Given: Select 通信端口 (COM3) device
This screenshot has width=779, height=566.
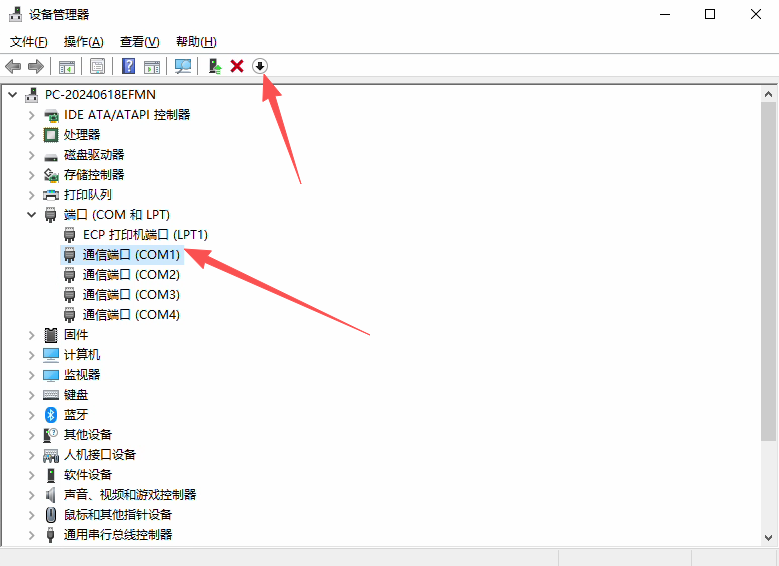Looking at the screenshot, I should coord(131,295).
